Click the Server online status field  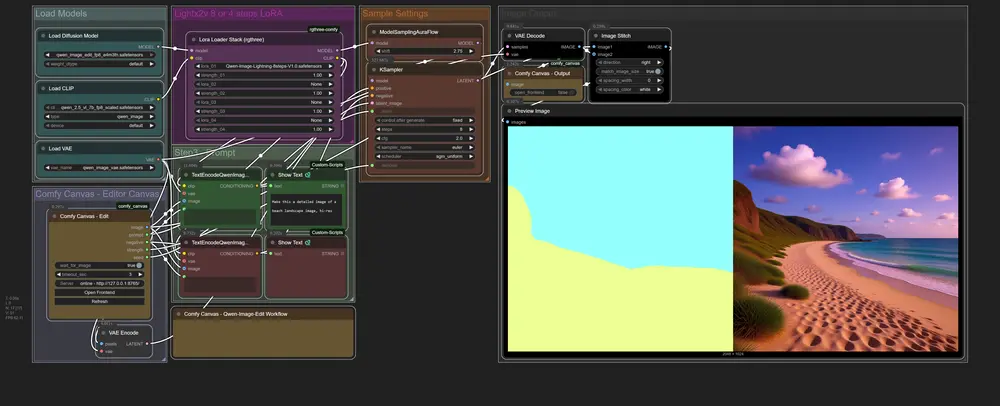click(99, 283)
